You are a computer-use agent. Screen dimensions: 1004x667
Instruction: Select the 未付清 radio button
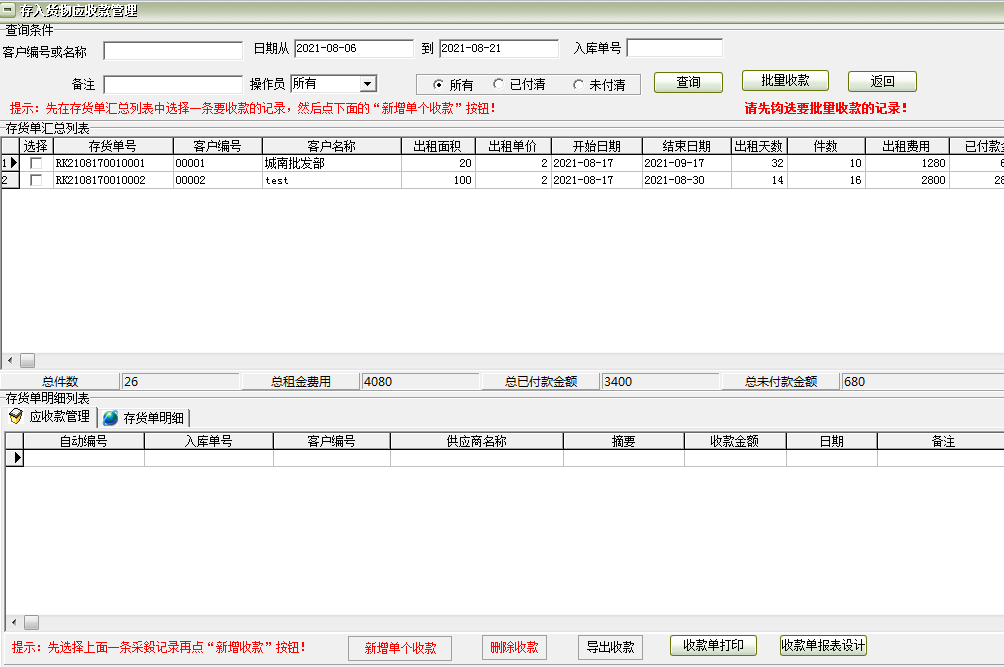[578, 84]
